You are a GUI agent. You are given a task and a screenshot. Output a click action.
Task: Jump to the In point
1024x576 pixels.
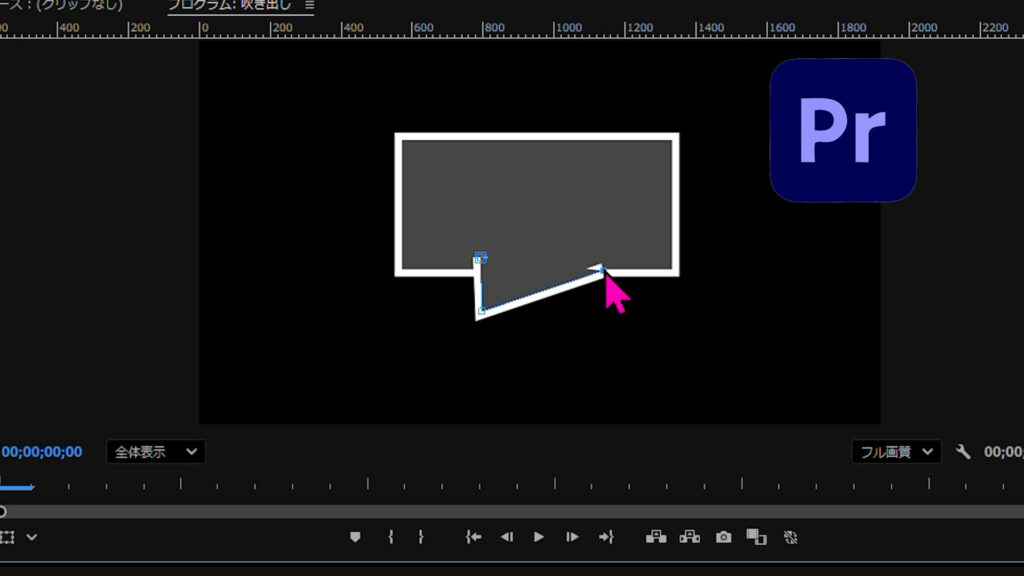[x=473, y=537]
